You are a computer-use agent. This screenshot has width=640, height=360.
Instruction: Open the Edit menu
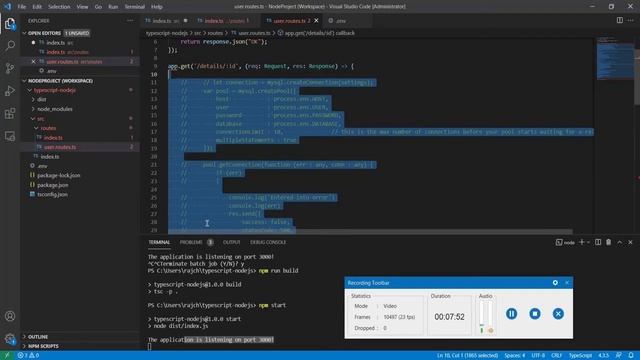[x=37, y=7]
